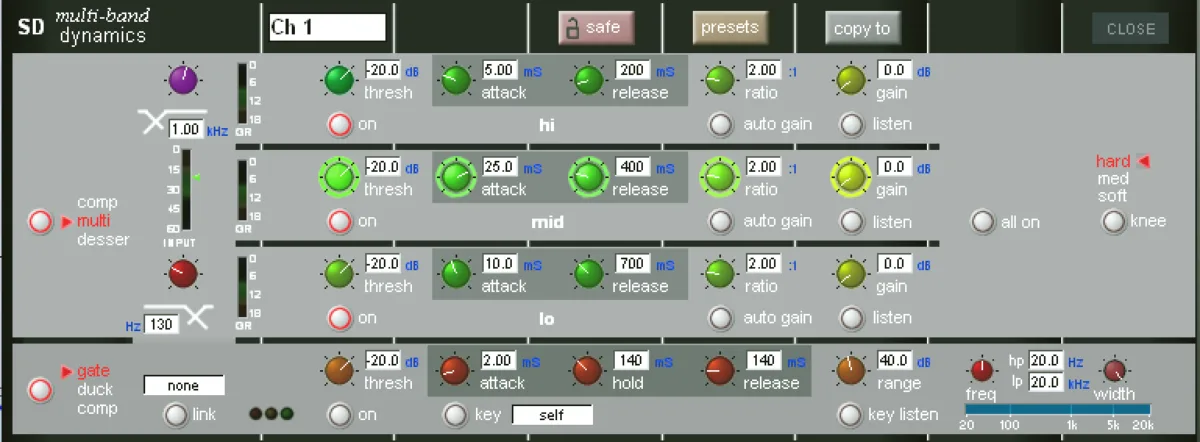The image size is (1200, 442).
Task: Enable the lo band on button
Action: [341, 318]
